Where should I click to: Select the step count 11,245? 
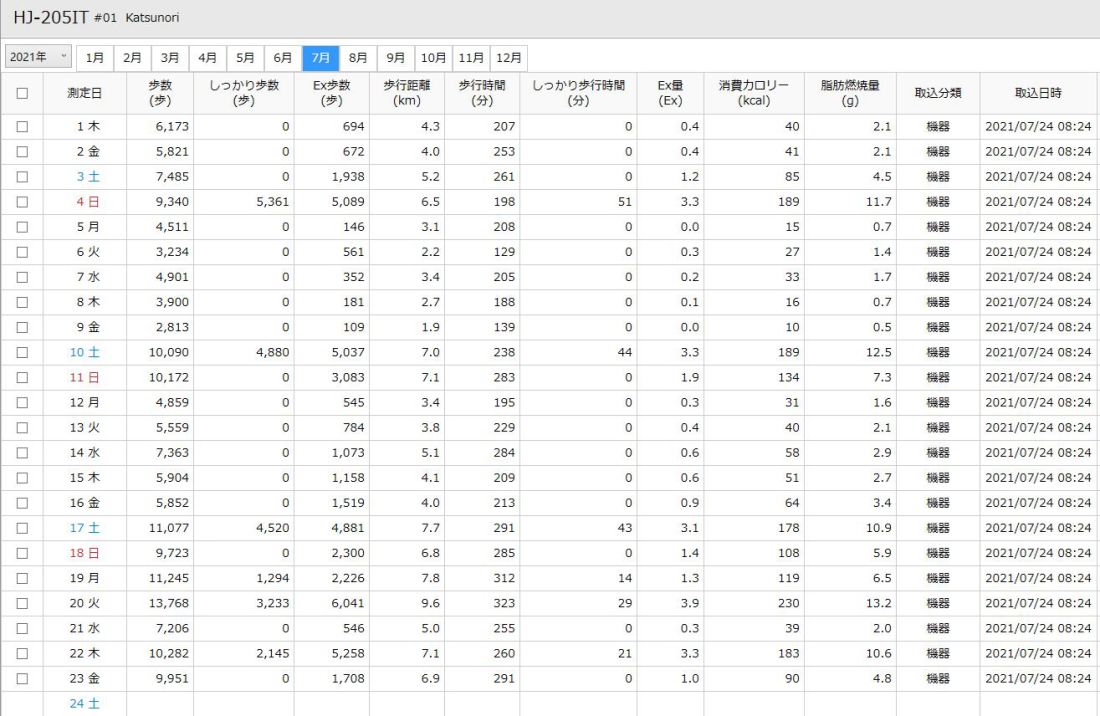(168, 579)
